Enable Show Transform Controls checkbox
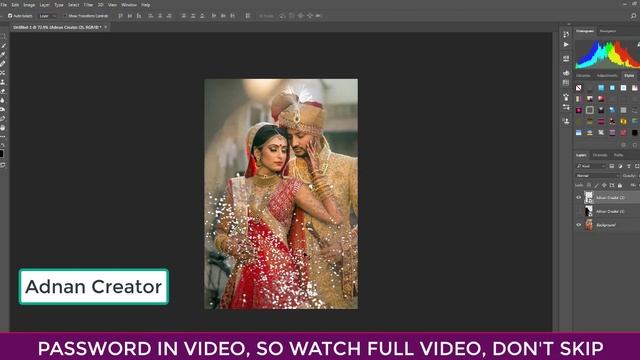The height and width of the screenshot is (360, 640). coord(65,16)
